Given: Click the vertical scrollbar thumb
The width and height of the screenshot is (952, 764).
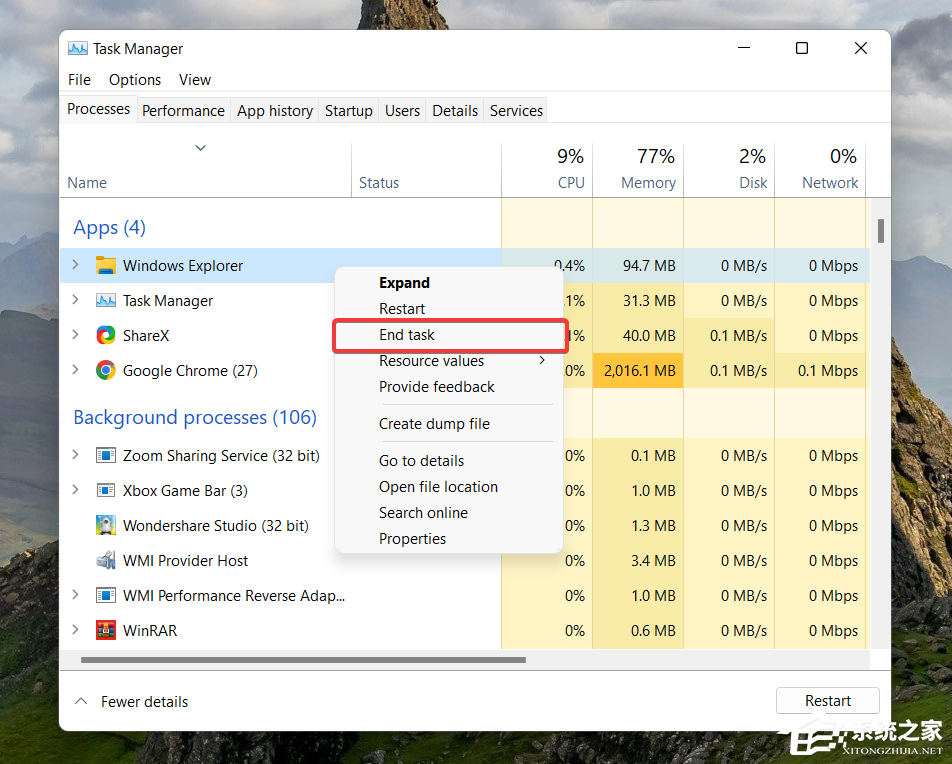Looking at the screenshot, I should pos(880,231).
